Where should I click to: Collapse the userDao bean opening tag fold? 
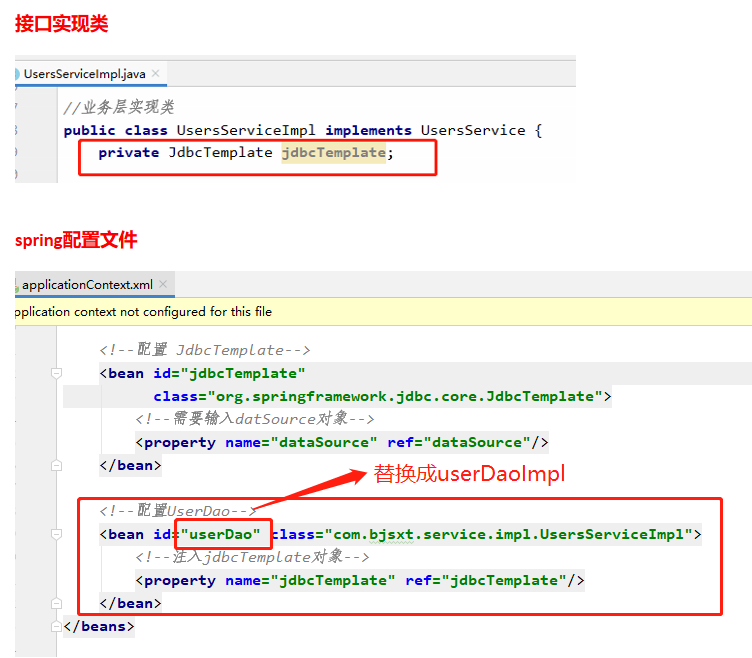57,534
